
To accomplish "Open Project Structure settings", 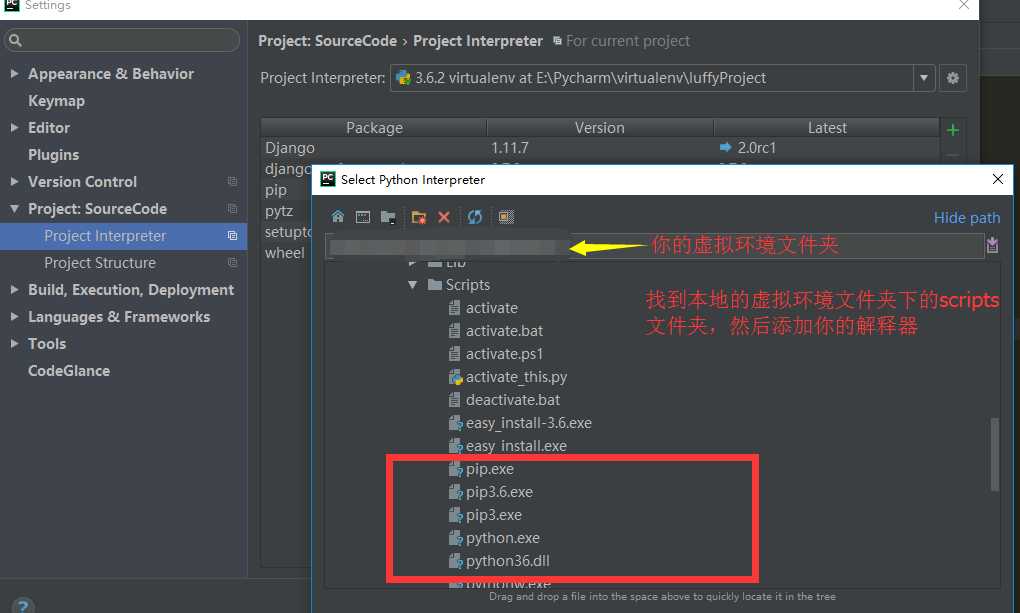I will click(x=100, y=263).
